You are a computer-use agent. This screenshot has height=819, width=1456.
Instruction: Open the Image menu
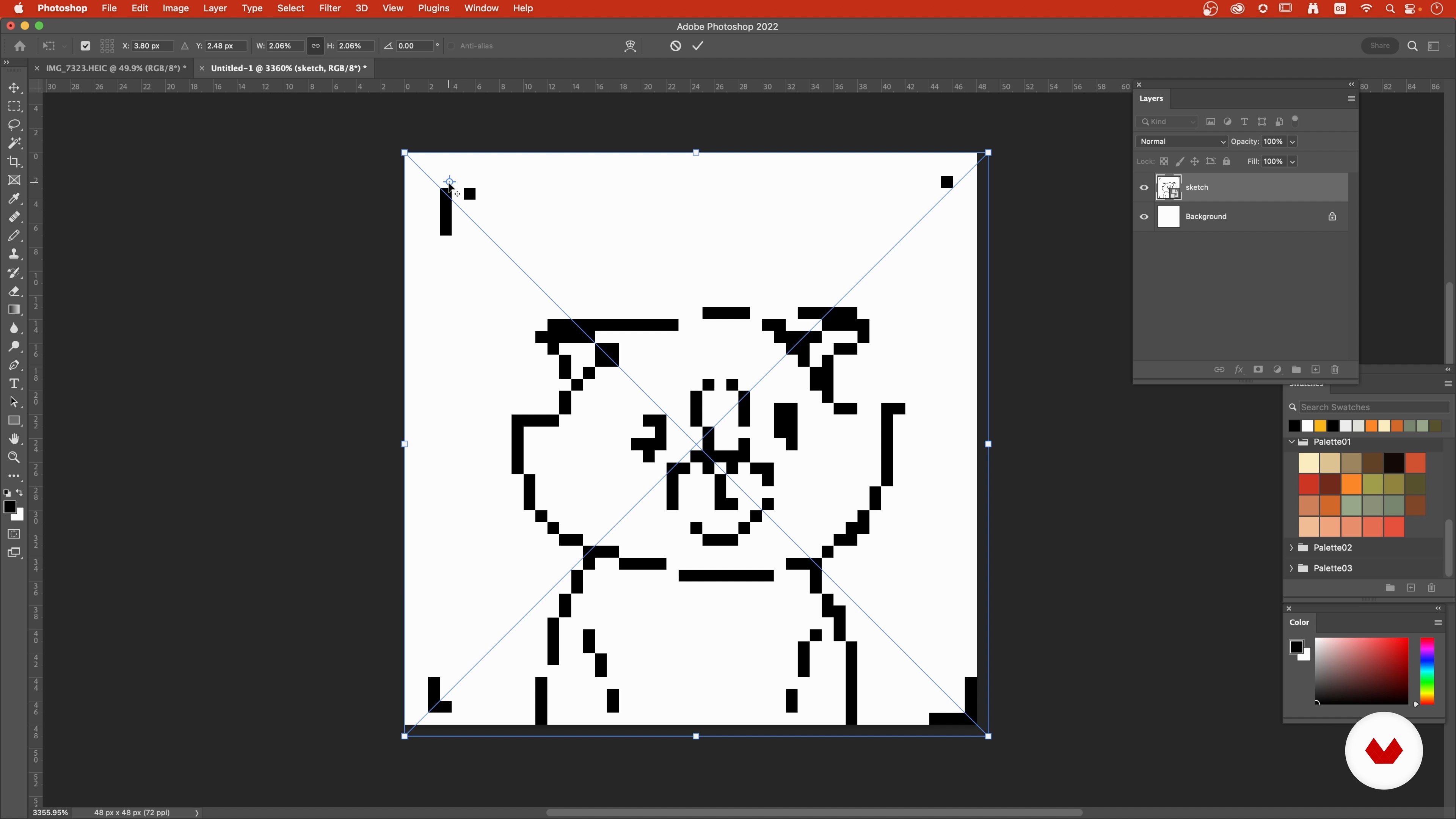176,8
